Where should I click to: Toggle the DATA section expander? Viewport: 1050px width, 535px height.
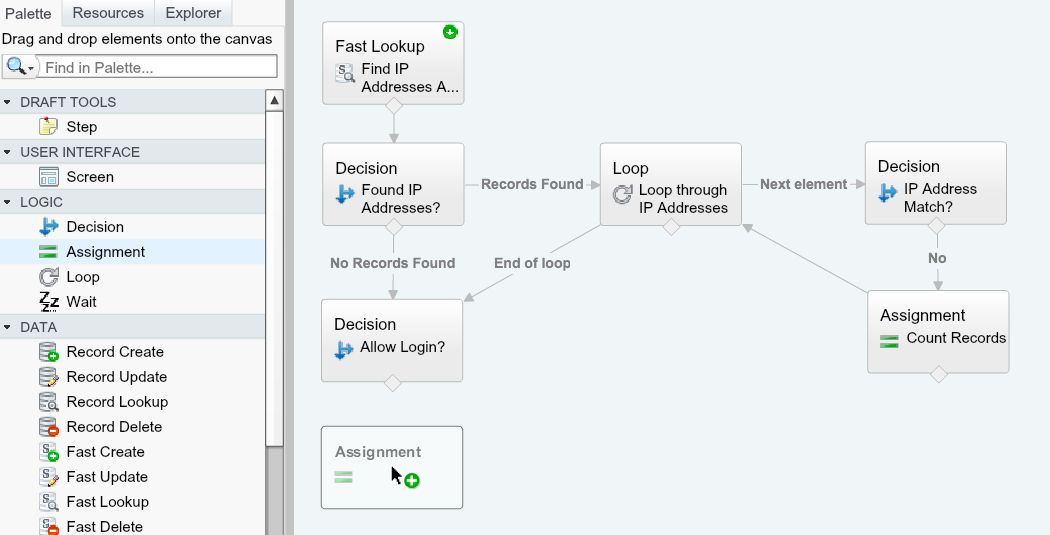pos(8,327)
